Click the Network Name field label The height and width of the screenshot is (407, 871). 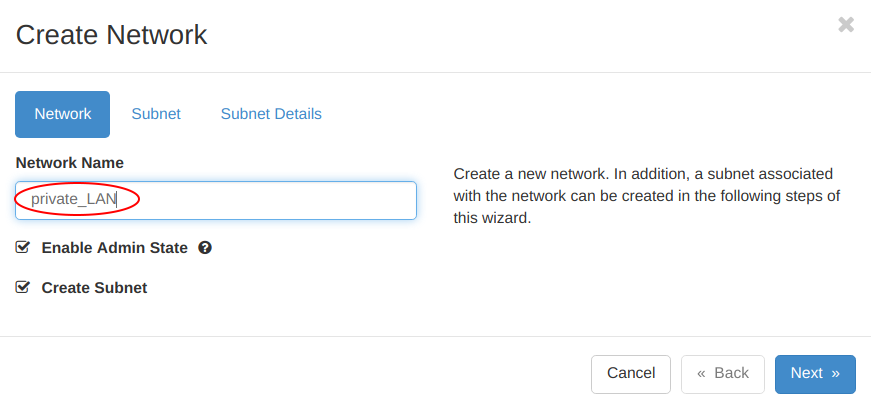[x=70, y=163]
